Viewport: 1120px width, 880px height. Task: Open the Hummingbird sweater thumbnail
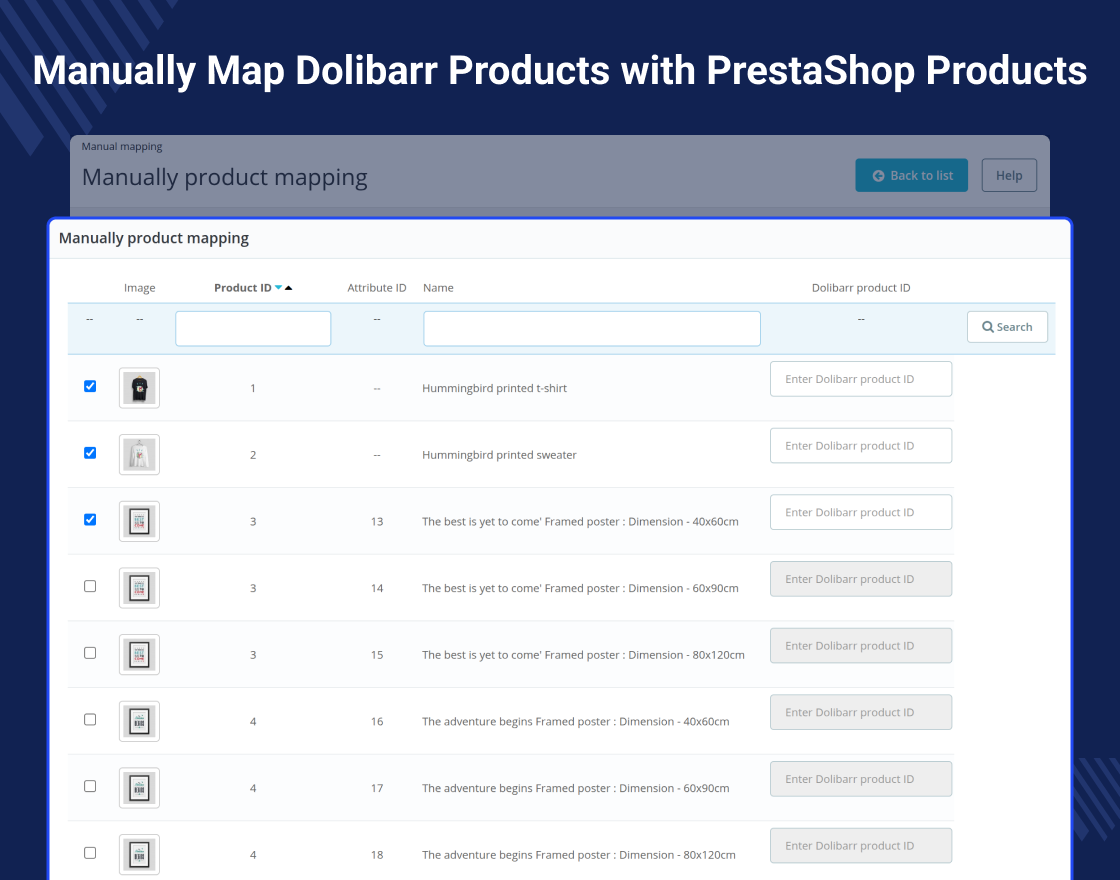pyautogui.click(x=139, y=454)
